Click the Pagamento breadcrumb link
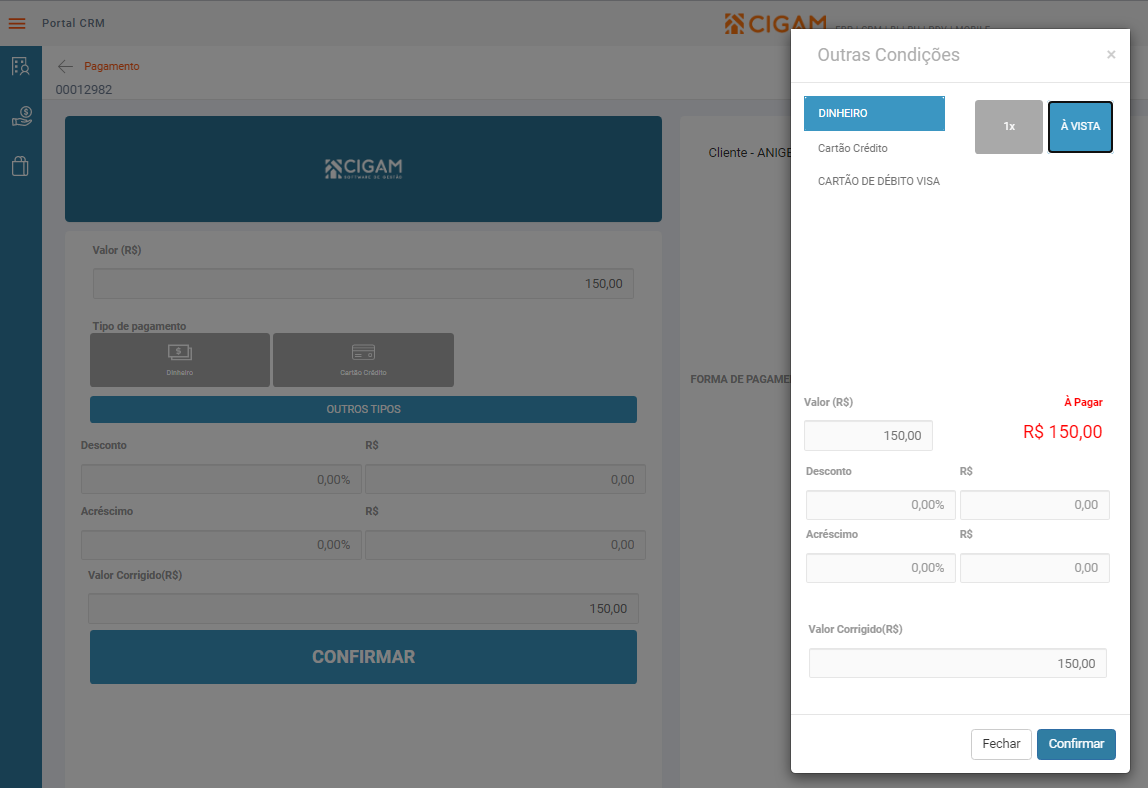1148x788 pixels. point(111,66)
